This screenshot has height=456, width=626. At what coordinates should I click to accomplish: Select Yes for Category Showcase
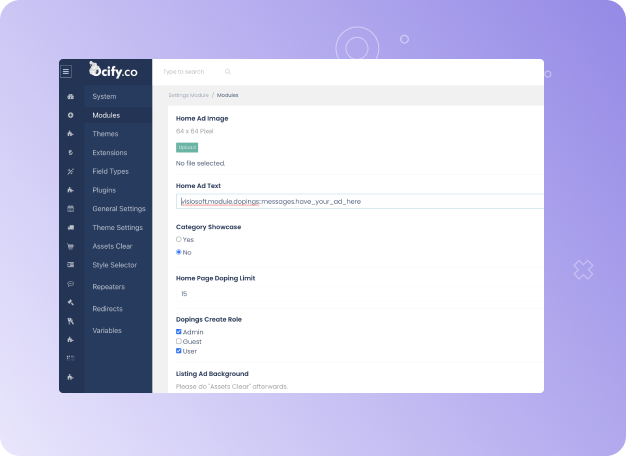[x=179, y=240]
